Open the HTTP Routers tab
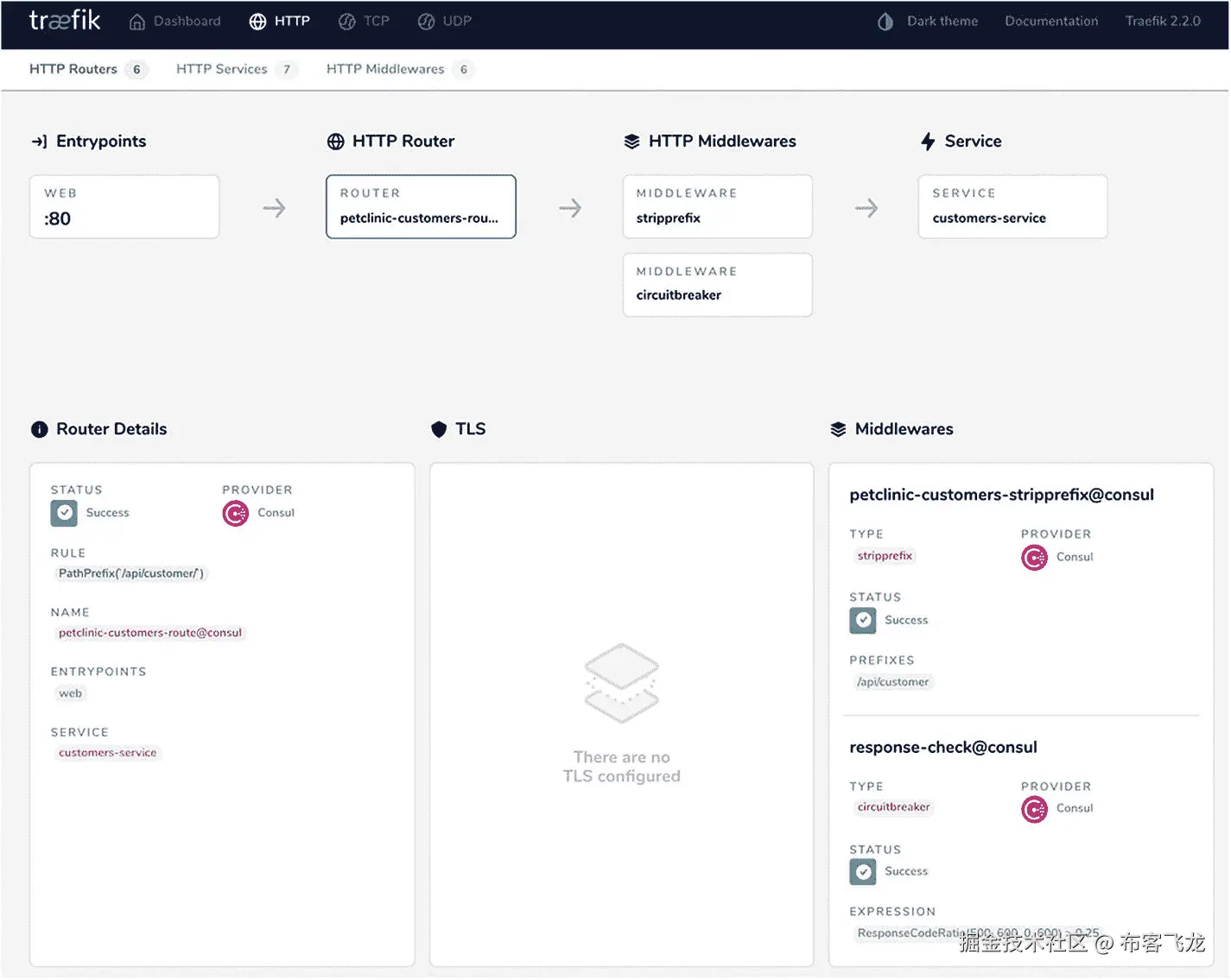 (88, 69)
